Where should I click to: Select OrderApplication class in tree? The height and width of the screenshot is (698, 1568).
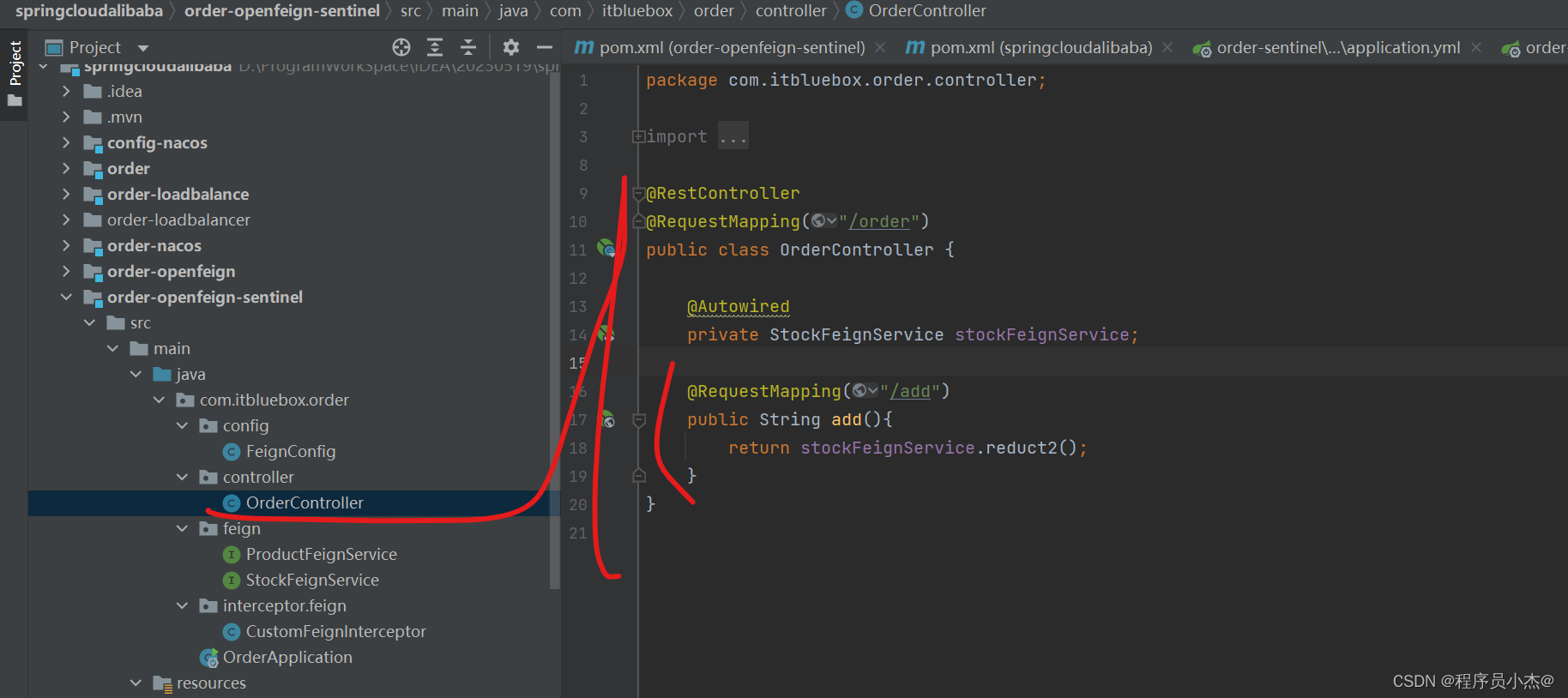coord(287,657)
